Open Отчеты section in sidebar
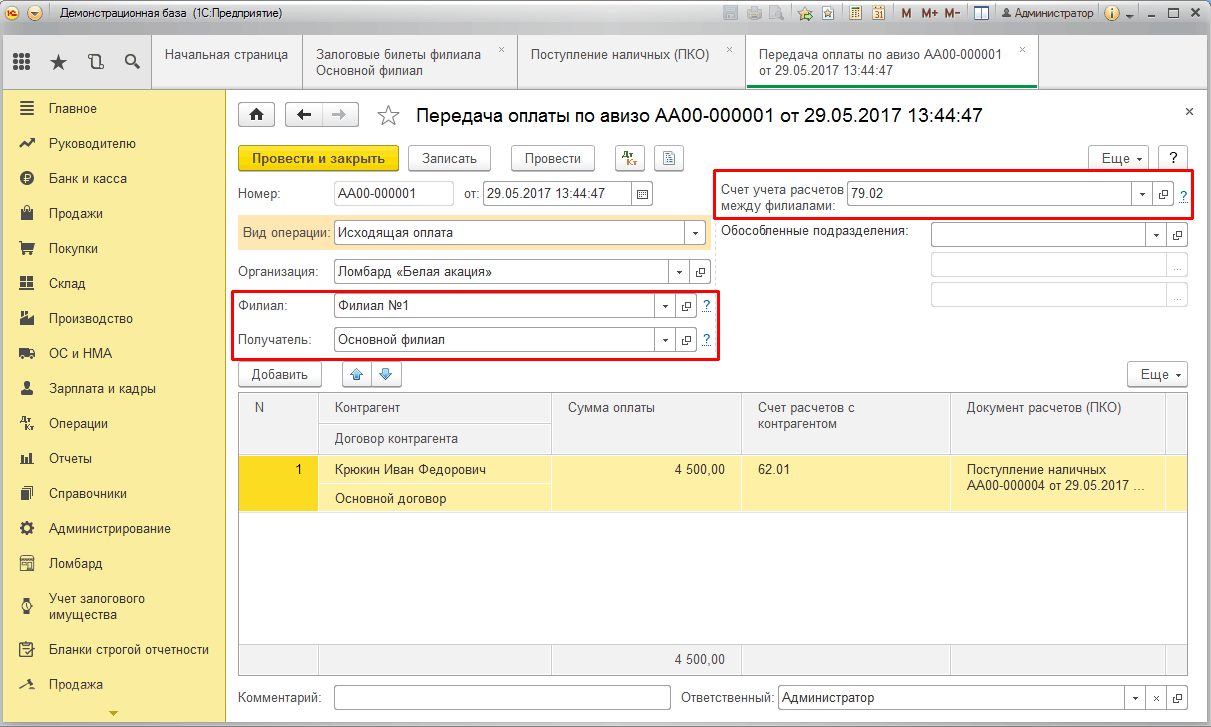 click(70, 458)
